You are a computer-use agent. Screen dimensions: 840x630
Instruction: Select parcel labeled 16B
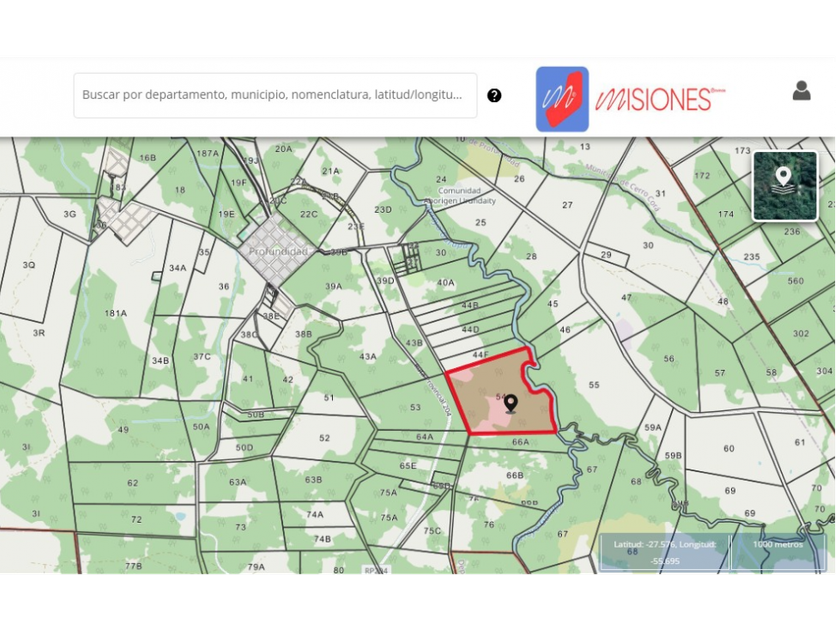tap(147, 158)
